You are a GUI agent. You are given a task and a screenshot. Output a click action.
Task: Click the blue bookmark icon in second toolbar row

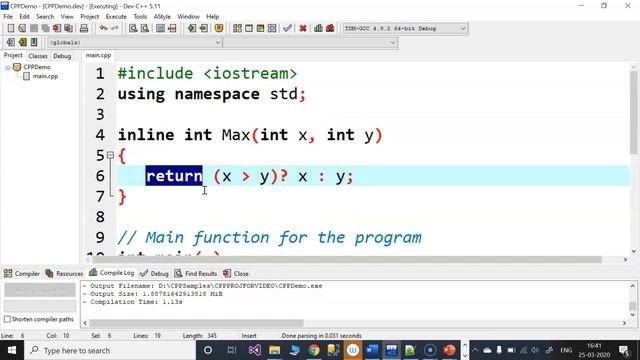pyautogui.click(x=34, y=42)
